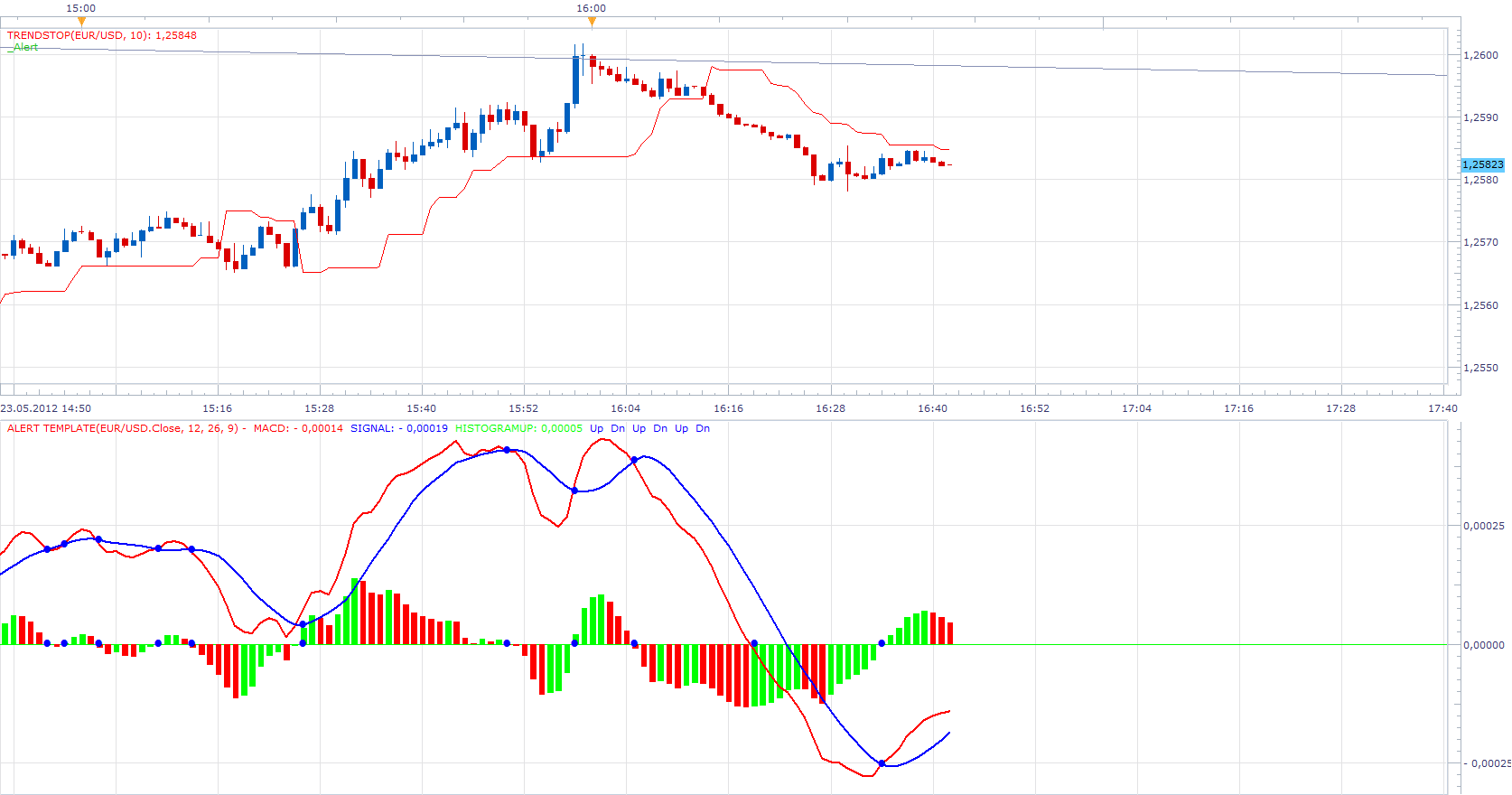Click the 16:52 time axis label
The width and height of the screenshot is (1512, 795).
pos(1034,408)
